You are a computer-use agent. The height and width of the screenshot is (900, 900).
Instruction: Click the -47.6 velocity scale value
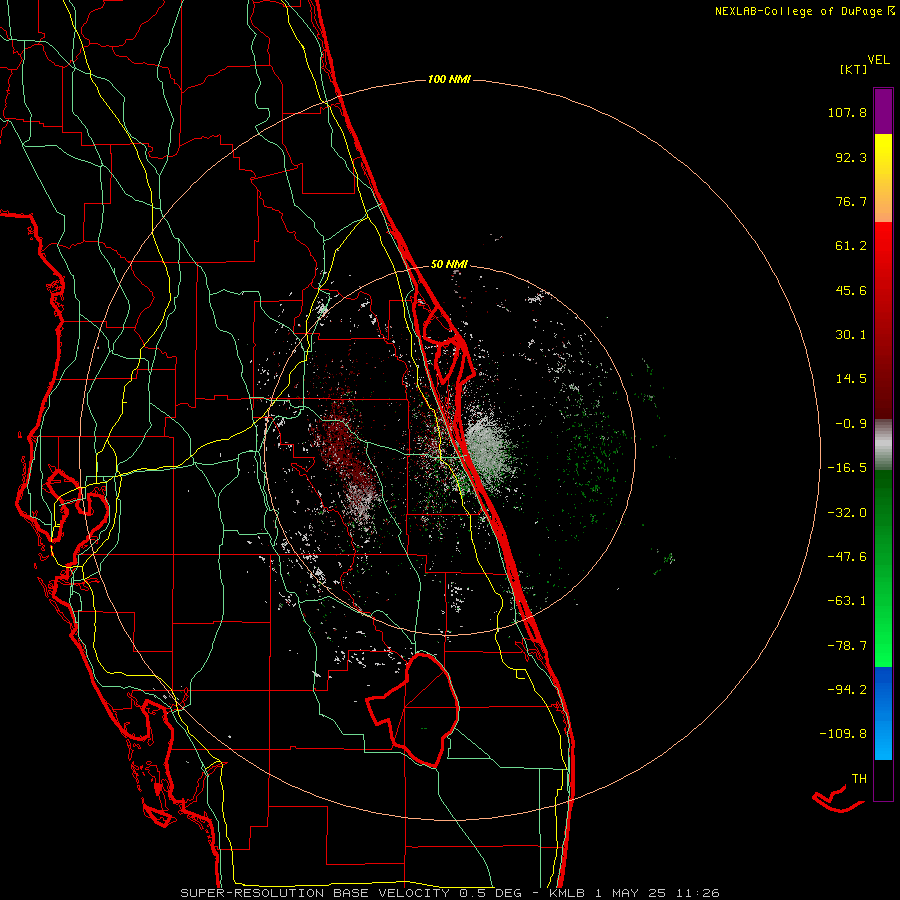point(847,557)
